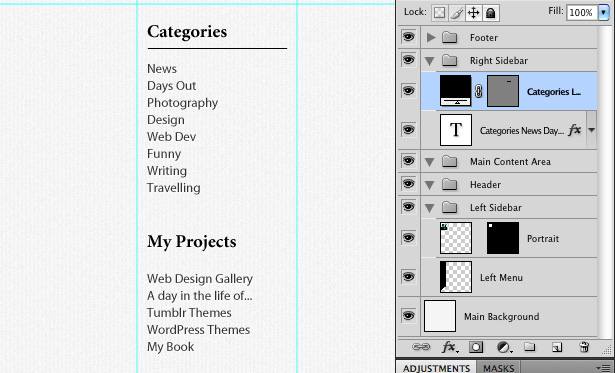This screenshot has height=373, width=615.
Task: Click the link layers chain icon
Action: (421, 347)
